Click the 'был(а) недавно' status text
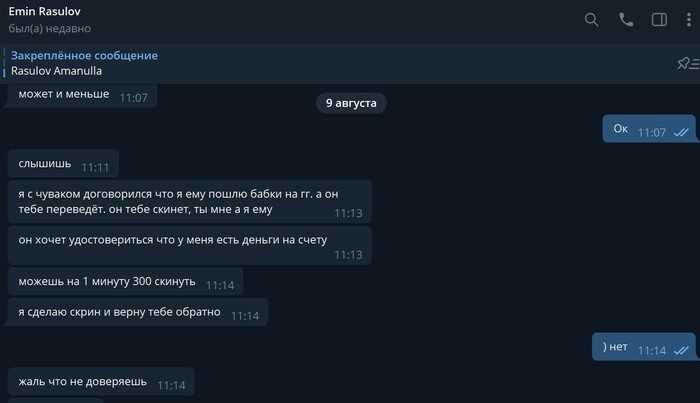 coord(50,28)
